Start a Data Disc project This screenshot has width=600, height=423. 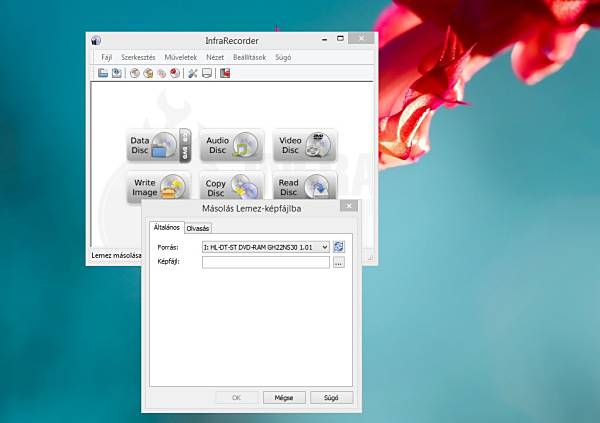153,145
